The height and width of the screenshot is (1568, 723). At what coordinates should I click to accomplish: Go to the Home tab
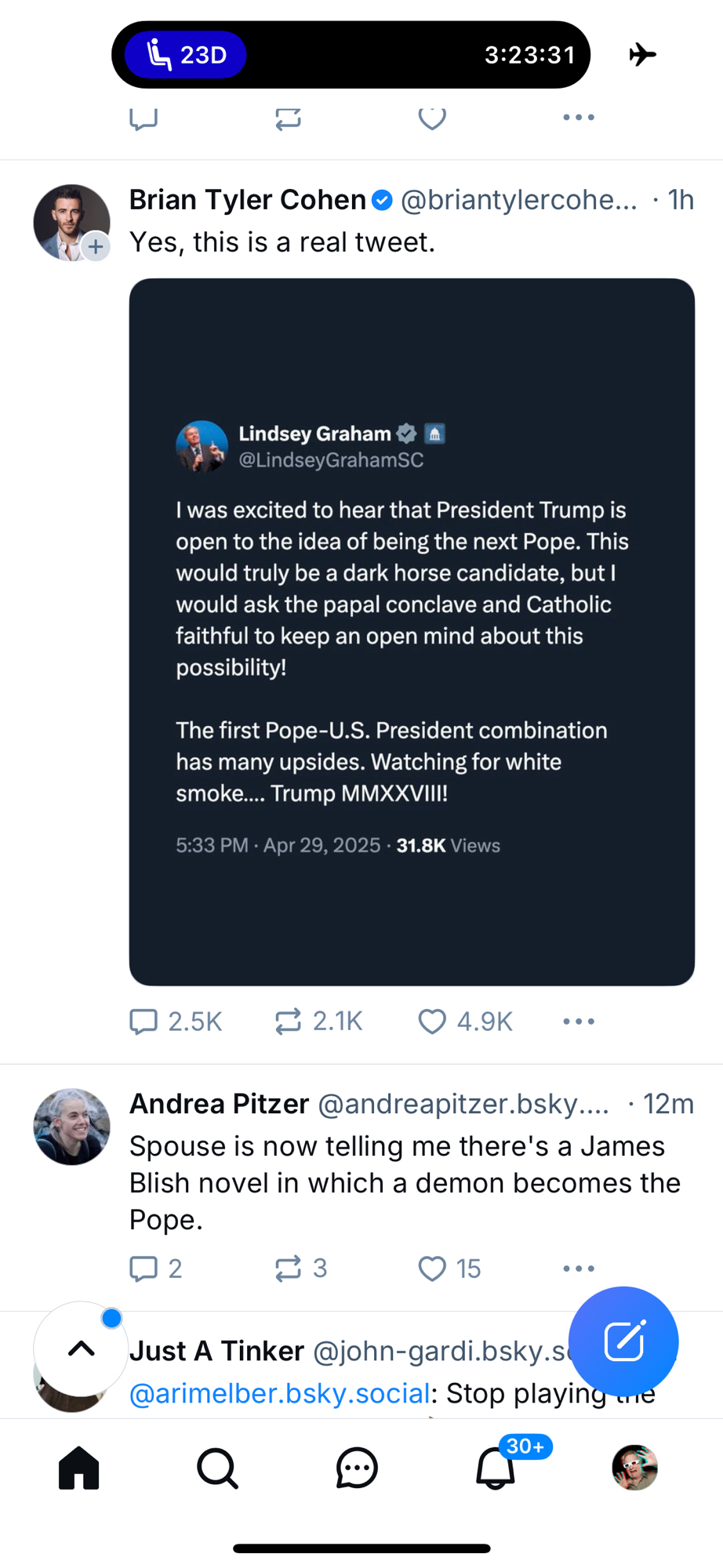point(79,1468)
